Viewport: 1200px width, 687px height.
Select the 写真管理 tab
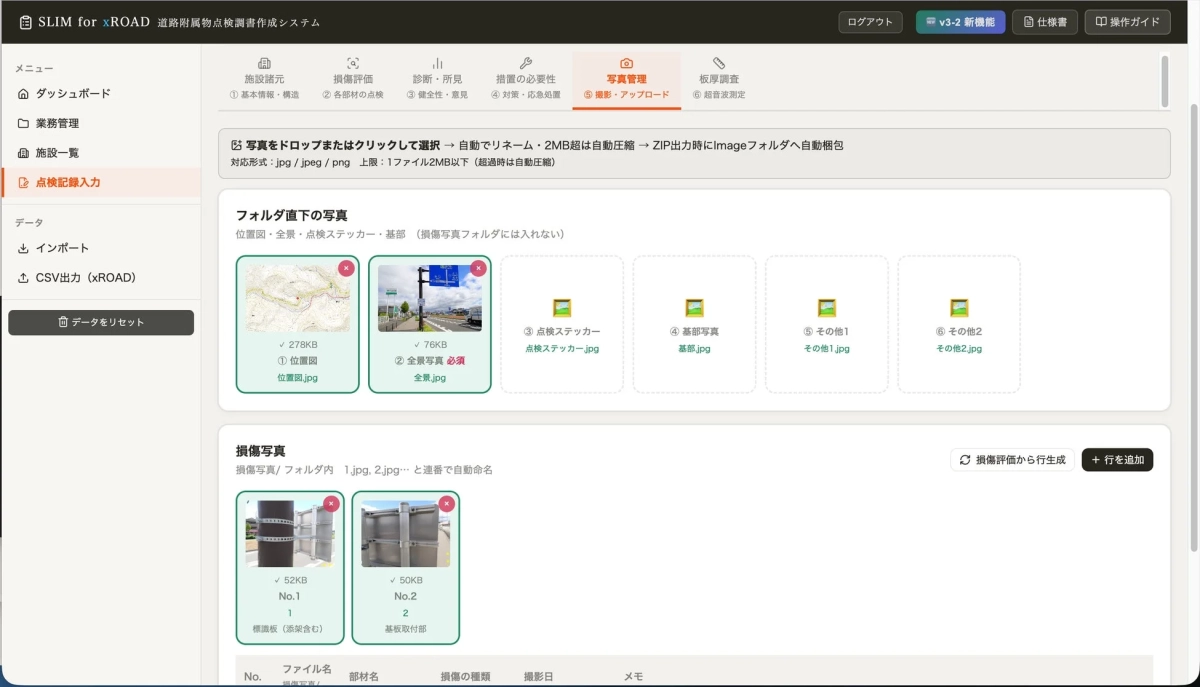point(626,79)
